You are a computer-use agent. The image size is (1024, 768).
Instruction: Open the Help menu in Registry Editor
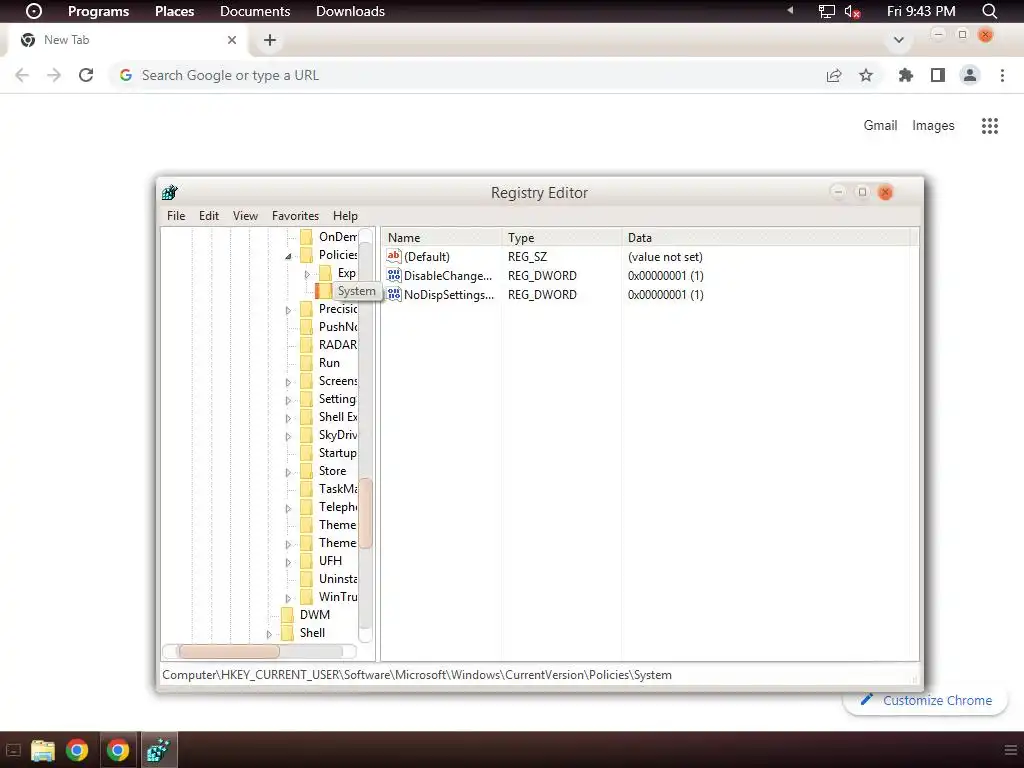tap(345, 216)
